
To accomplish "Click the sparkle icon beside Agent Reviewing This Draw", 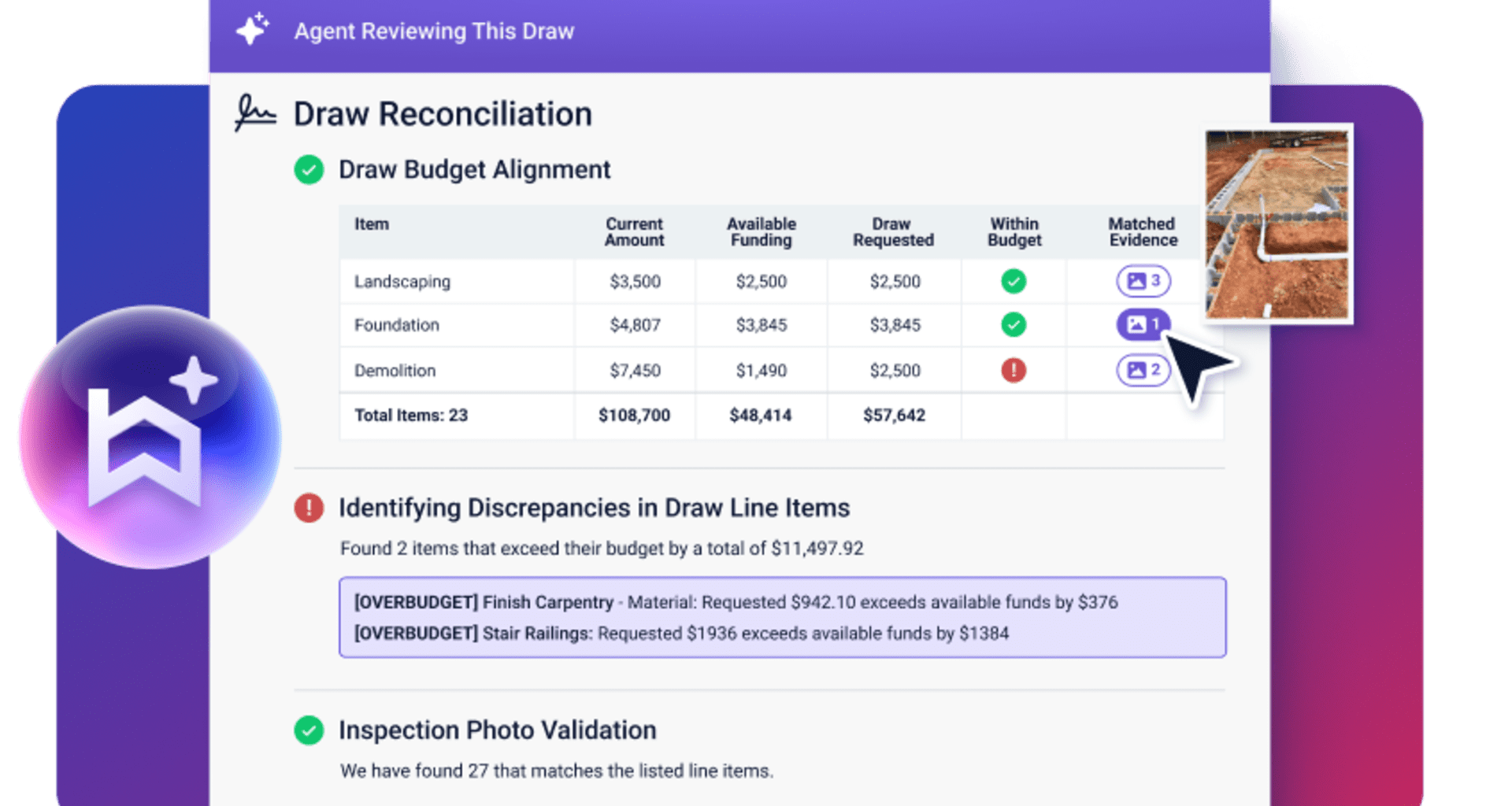I will (x=252, y=30).
